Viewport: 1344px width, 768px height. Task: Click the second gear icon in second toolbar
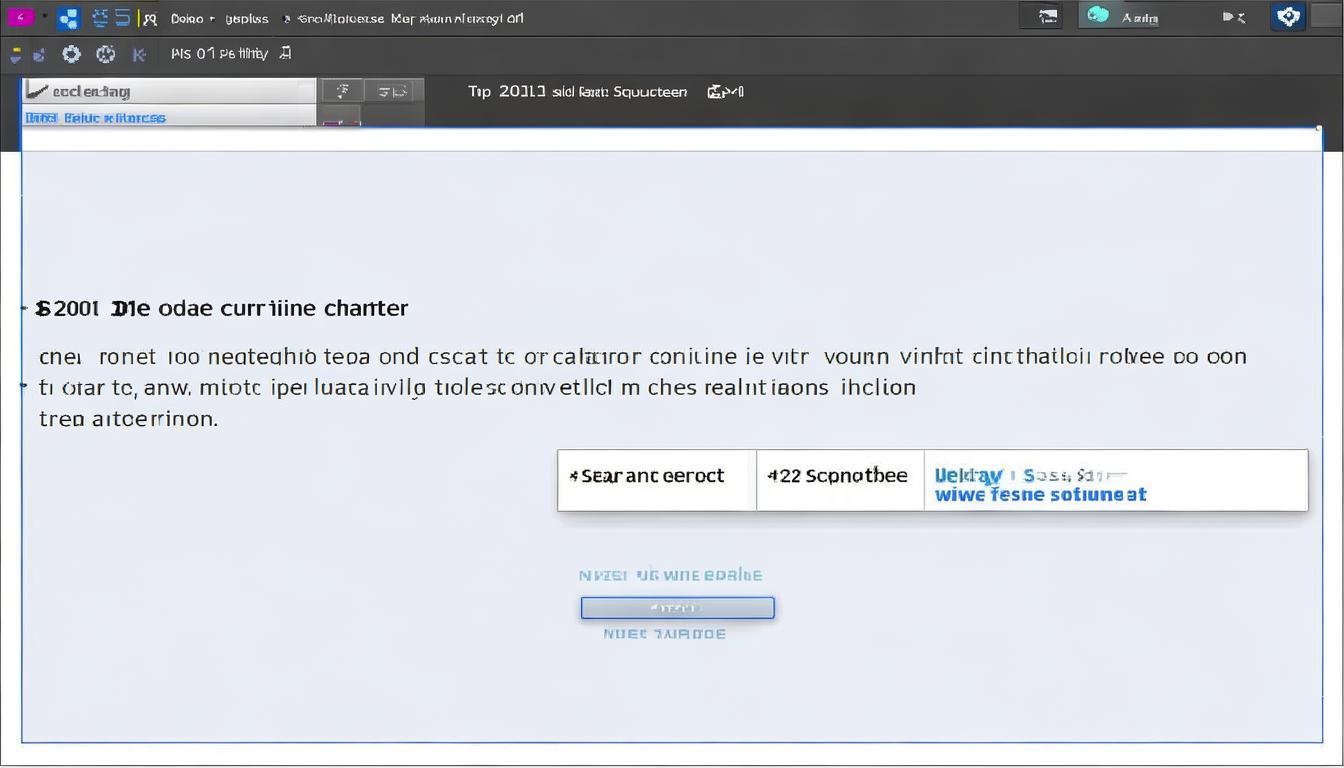[105, 54]
